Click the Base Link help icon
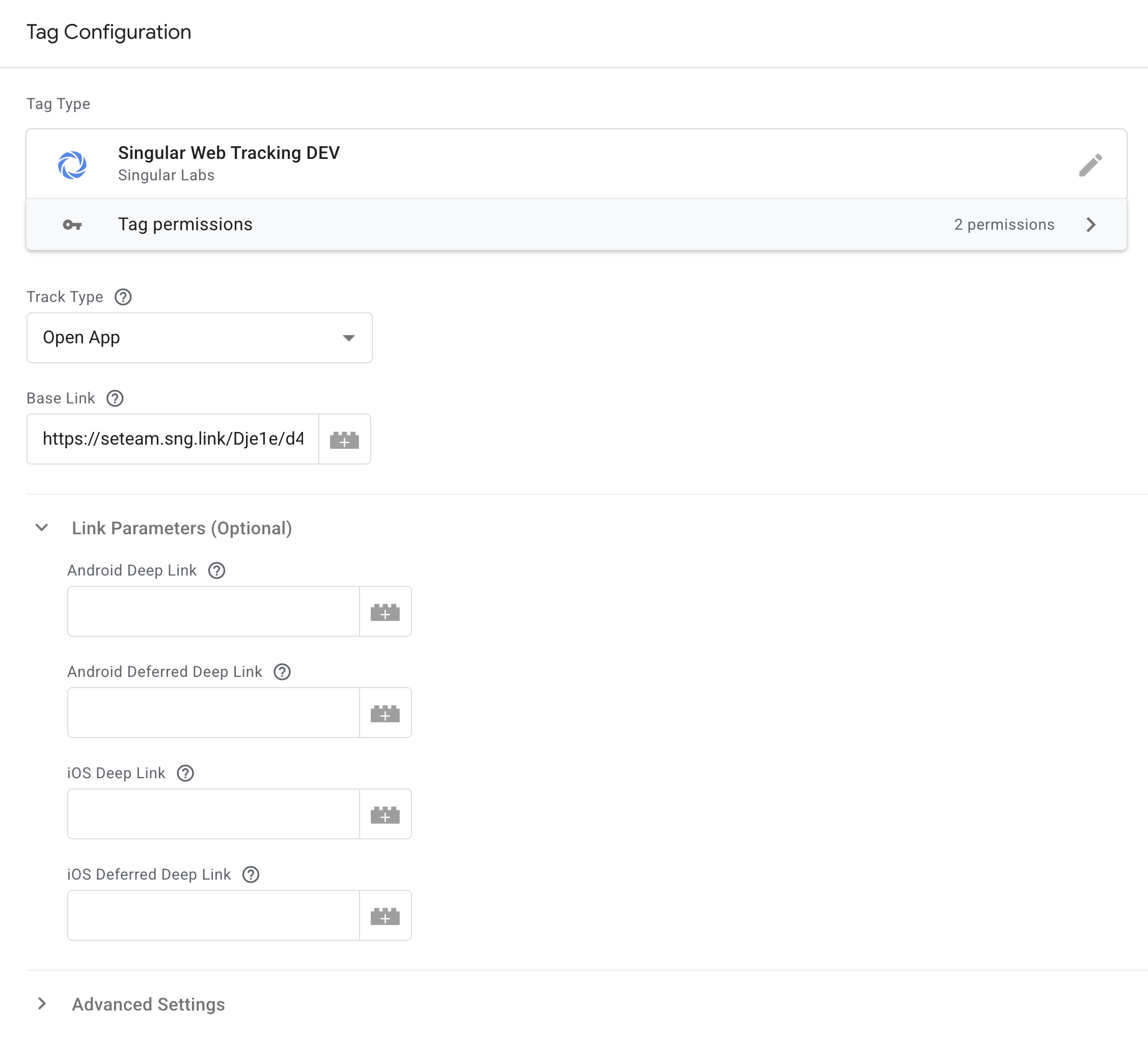 click(x=115, y=398)
